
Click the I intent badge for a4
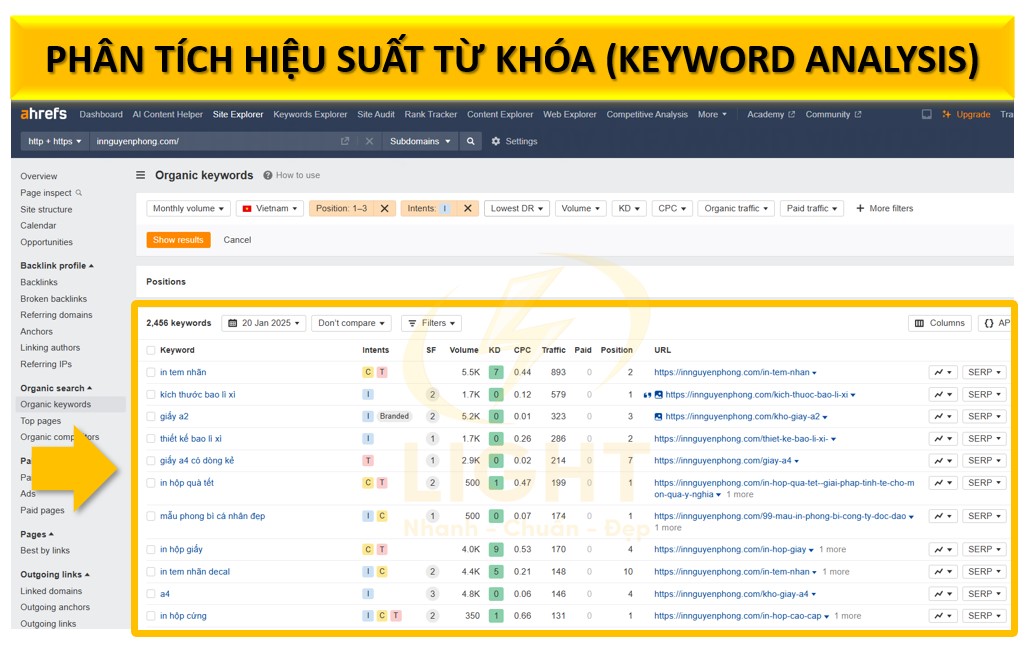[368, 593]
